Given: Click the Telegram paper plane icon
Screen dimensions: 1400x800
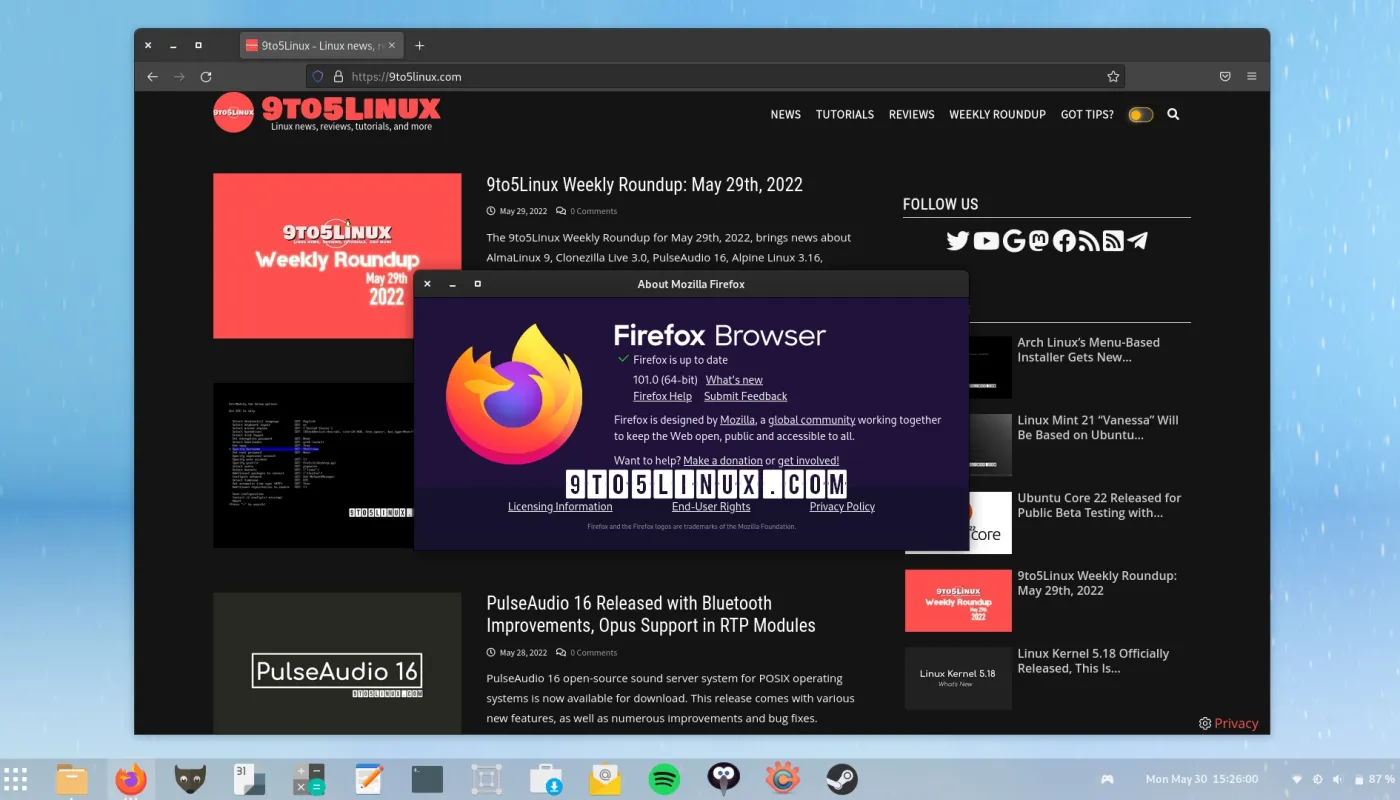Looking at the screenshot, I should click(1137, 241).
